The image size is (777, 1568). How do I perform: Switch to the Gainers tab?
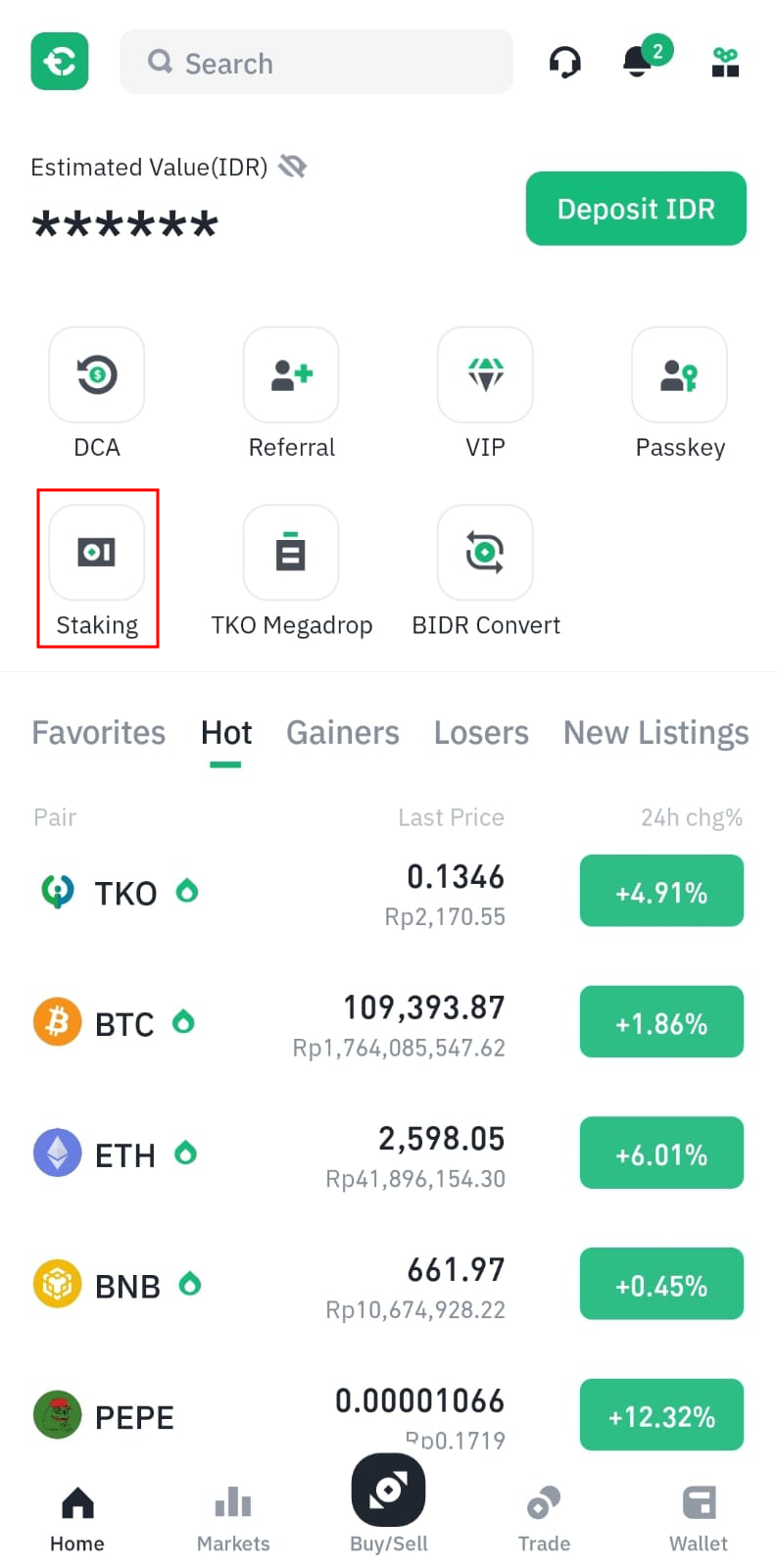[x=343, y=732]
